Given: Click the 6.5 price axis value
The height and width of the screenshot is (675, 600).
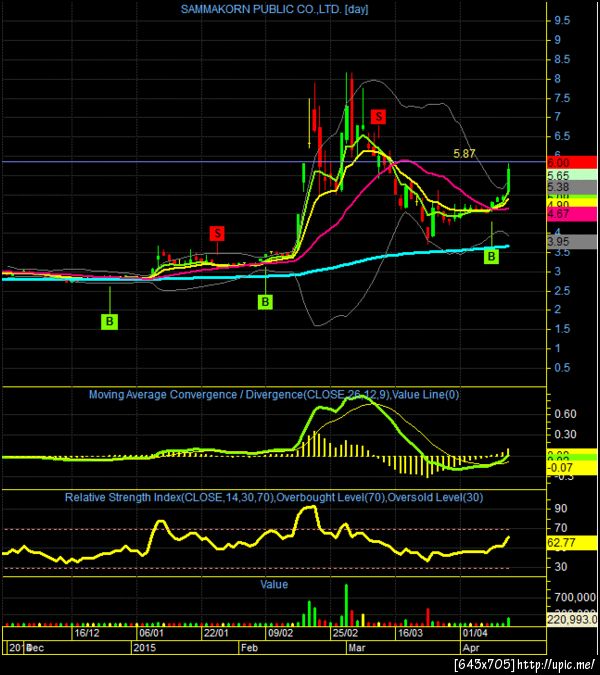Looking at the screenshot, I should point(562,136).
